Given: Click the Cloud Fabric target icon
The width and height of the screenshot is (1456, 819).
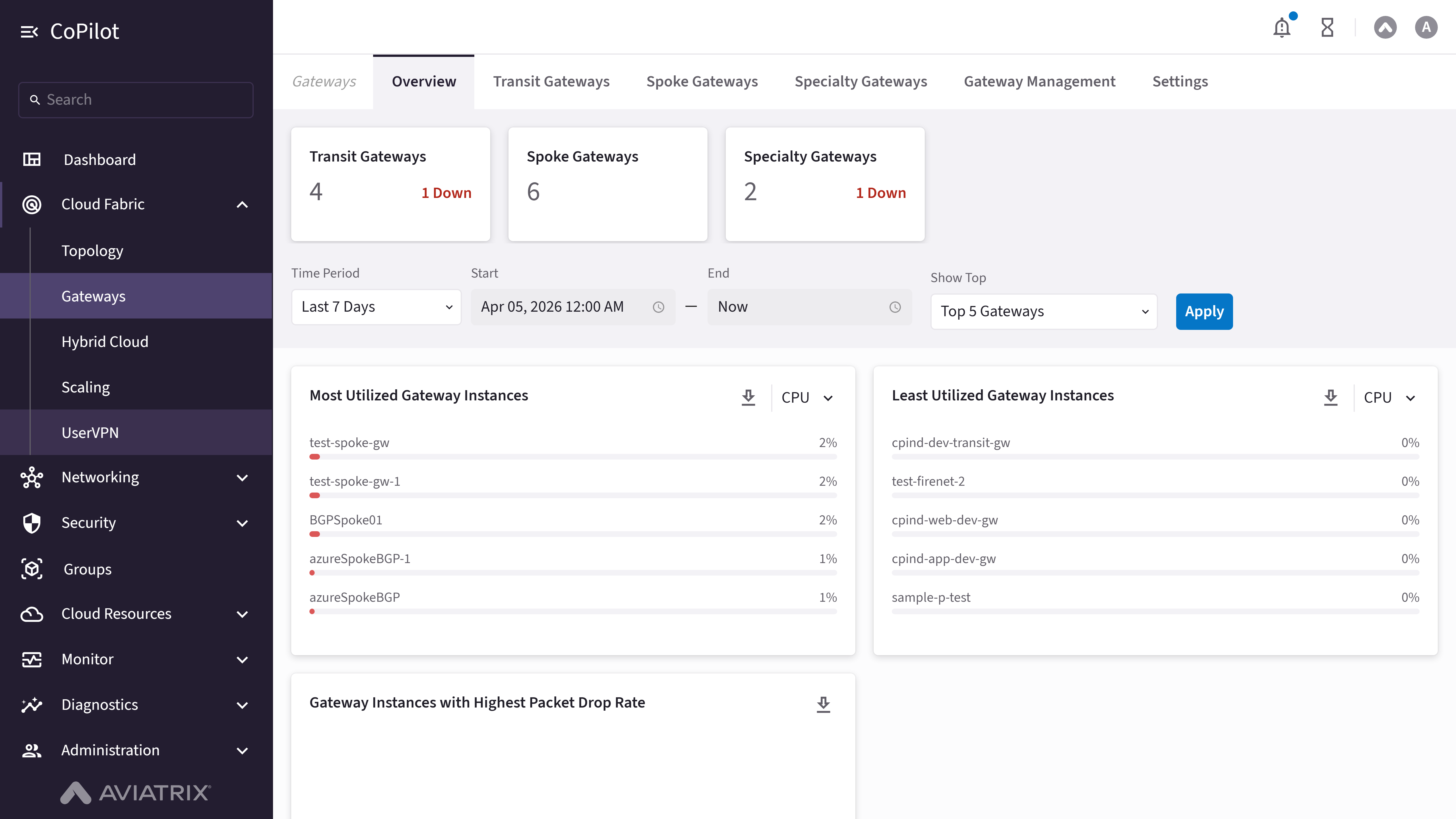Looking at the screenshot, I should point(32,204).
